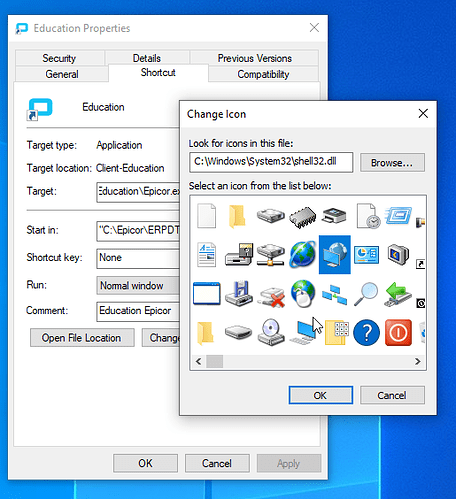Close the Education Properties window

click(x=314, y=28)
